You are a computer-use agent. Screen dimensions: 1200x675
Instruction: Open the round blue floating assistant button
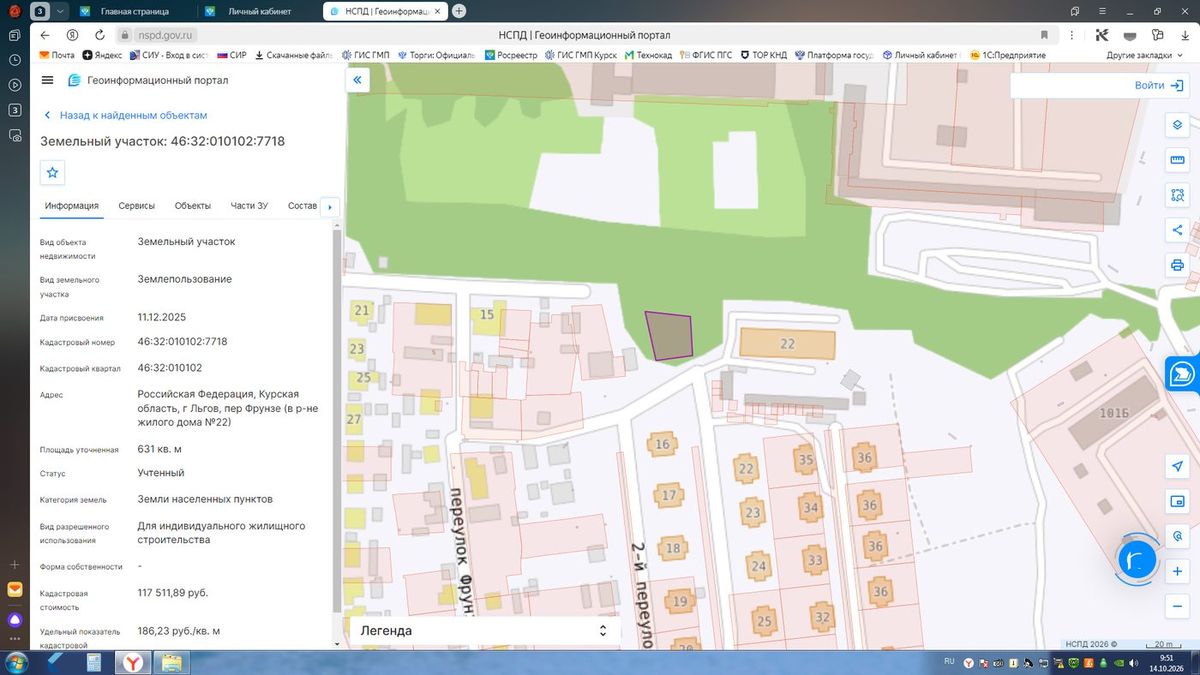click(x=1136, y=561)
